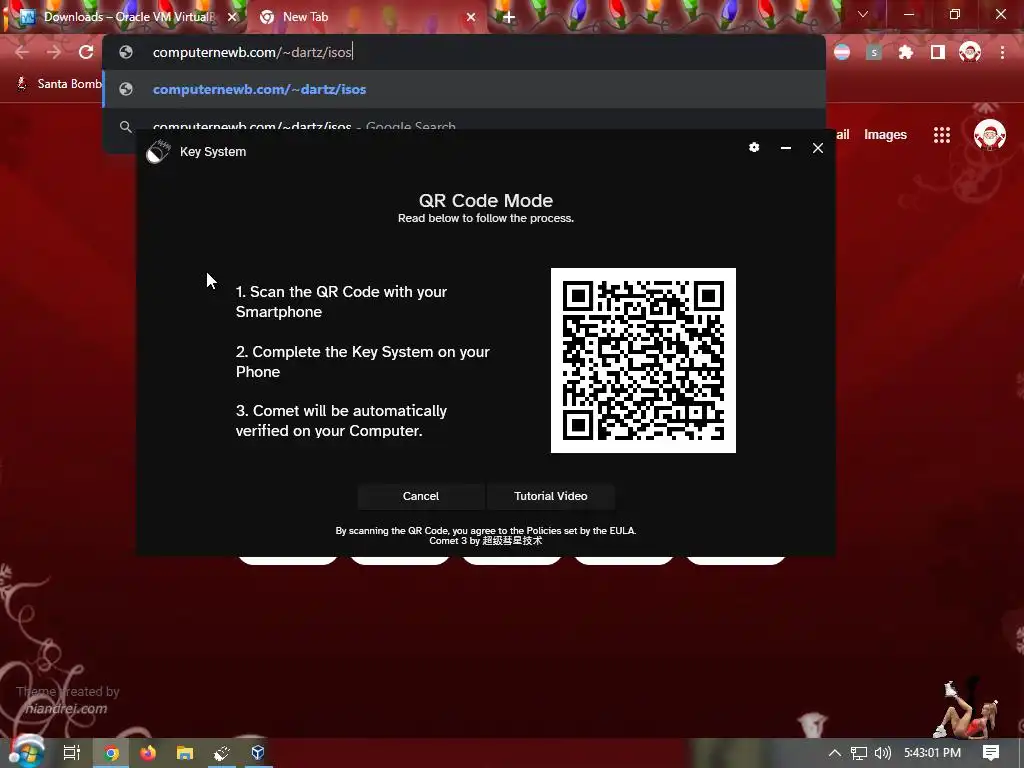Close the Downloads Oracle VM VirtualBox tab
The height and width of the screenshot is (768, 1024).
point(232,18)
